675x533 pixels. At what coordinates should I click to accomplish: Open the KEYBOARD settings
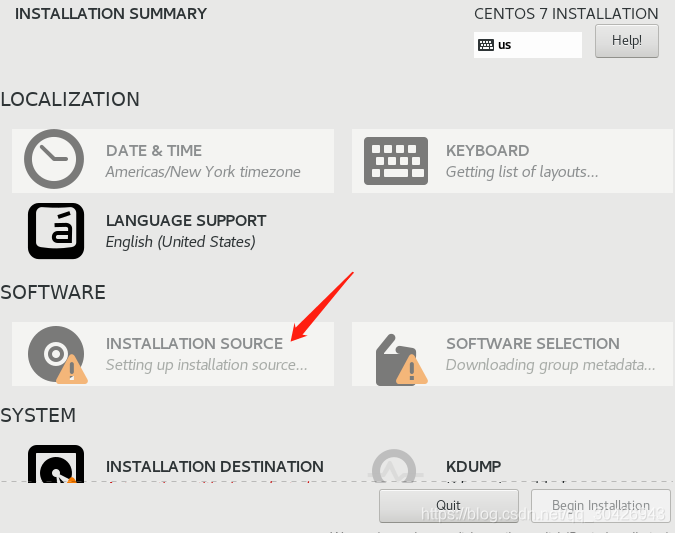(x=512, y=161)
